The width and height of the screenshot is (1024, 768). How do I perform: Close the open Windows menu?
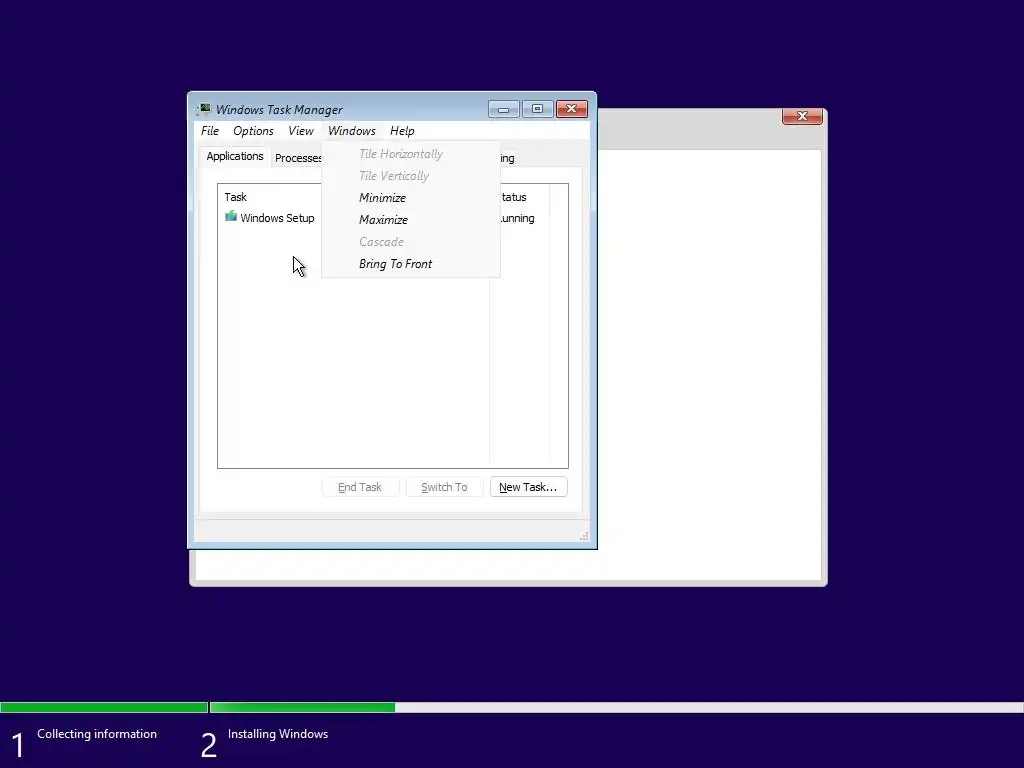pos(351,131)
